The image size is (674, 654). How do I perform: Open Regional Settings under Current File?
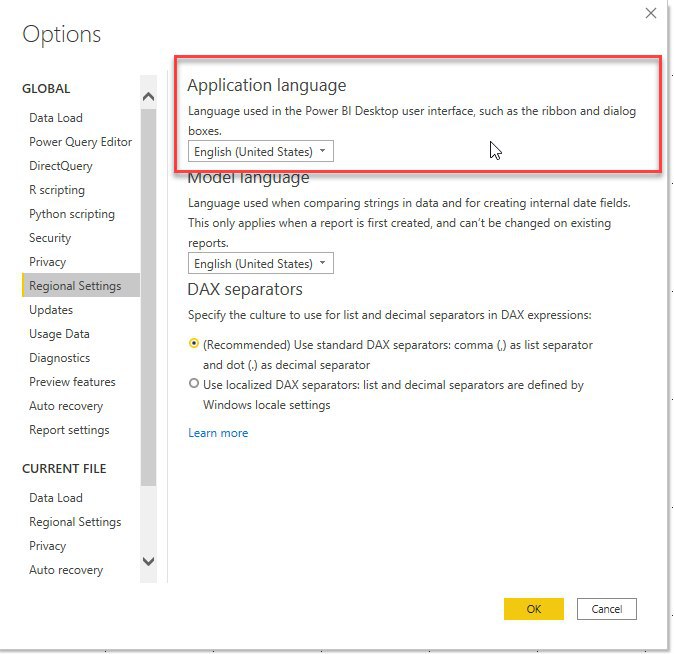[75, 522]
